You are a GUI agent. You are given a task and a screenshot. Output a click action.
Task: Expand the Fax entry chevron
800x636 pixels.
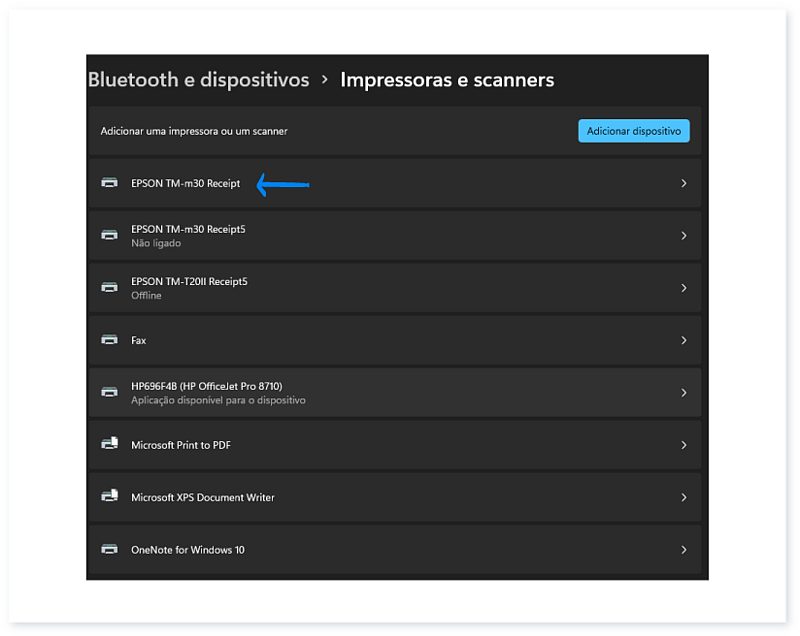[x=684, y=340]
